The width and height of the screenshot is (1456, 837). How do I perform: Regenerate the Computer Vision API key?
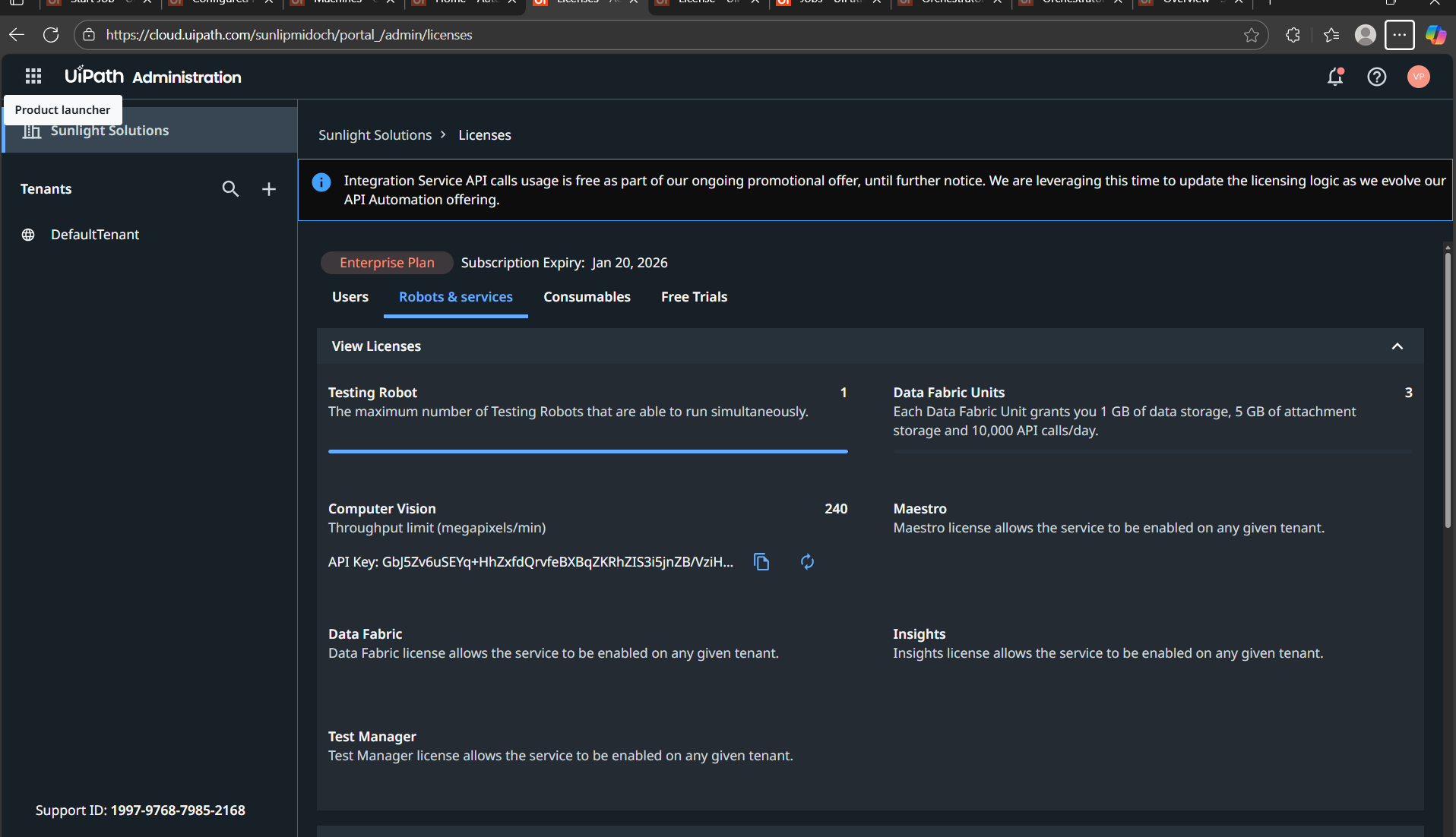coord(807,562)
